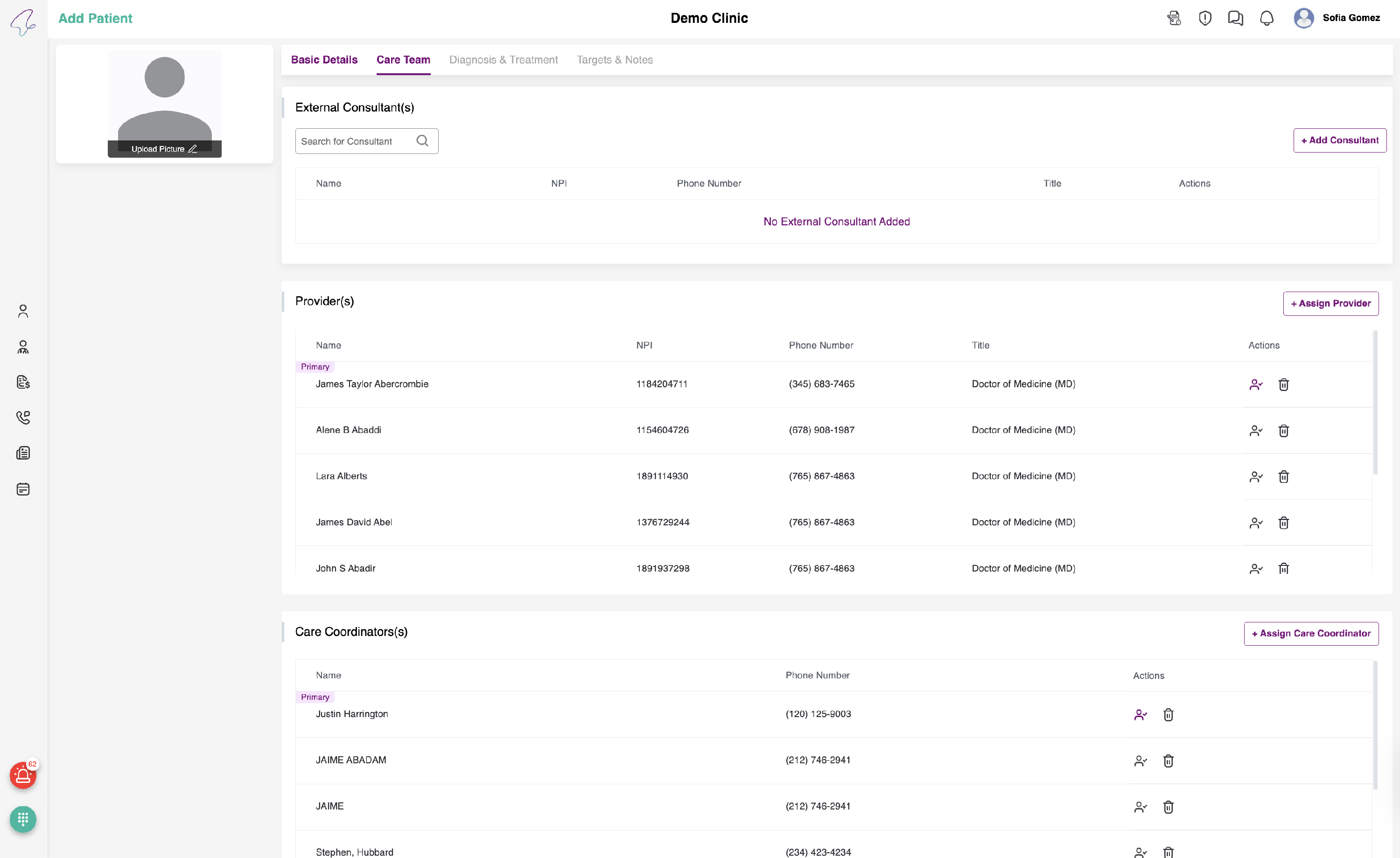Delete provider Alene B Abaddi

[x=1283, y=431]
